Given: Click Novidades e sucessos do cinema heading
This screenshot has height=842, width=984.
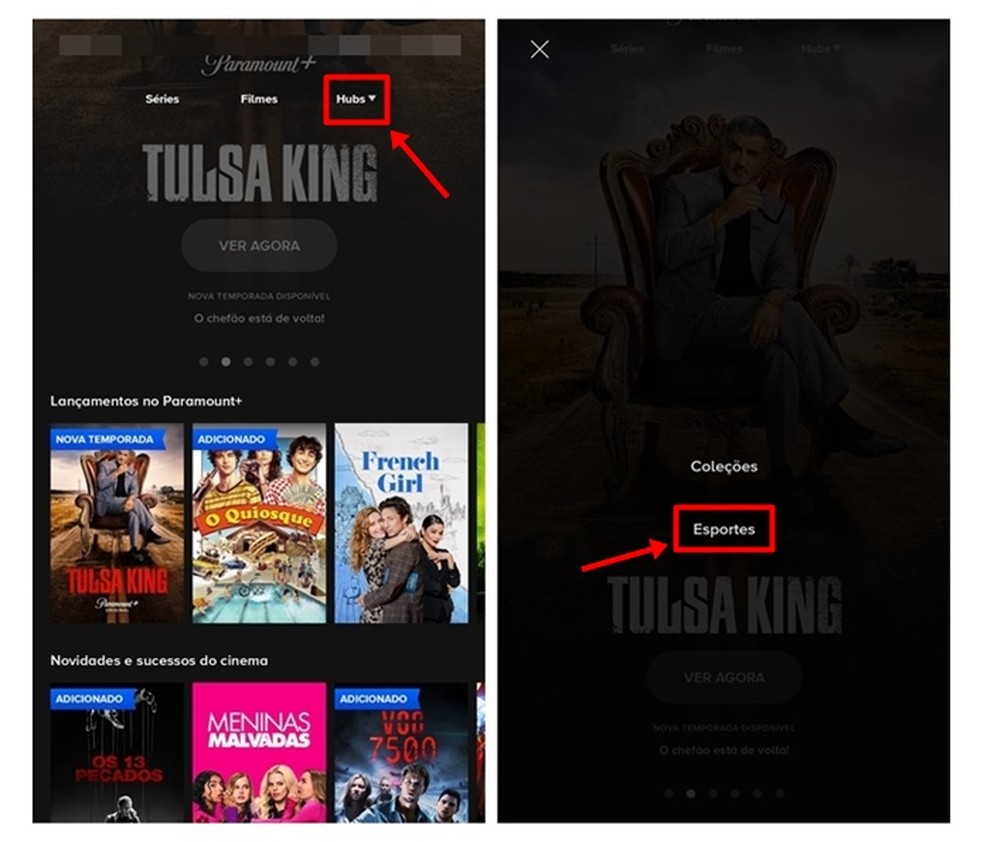Looking at the screenshot, I should click(159, 660).
